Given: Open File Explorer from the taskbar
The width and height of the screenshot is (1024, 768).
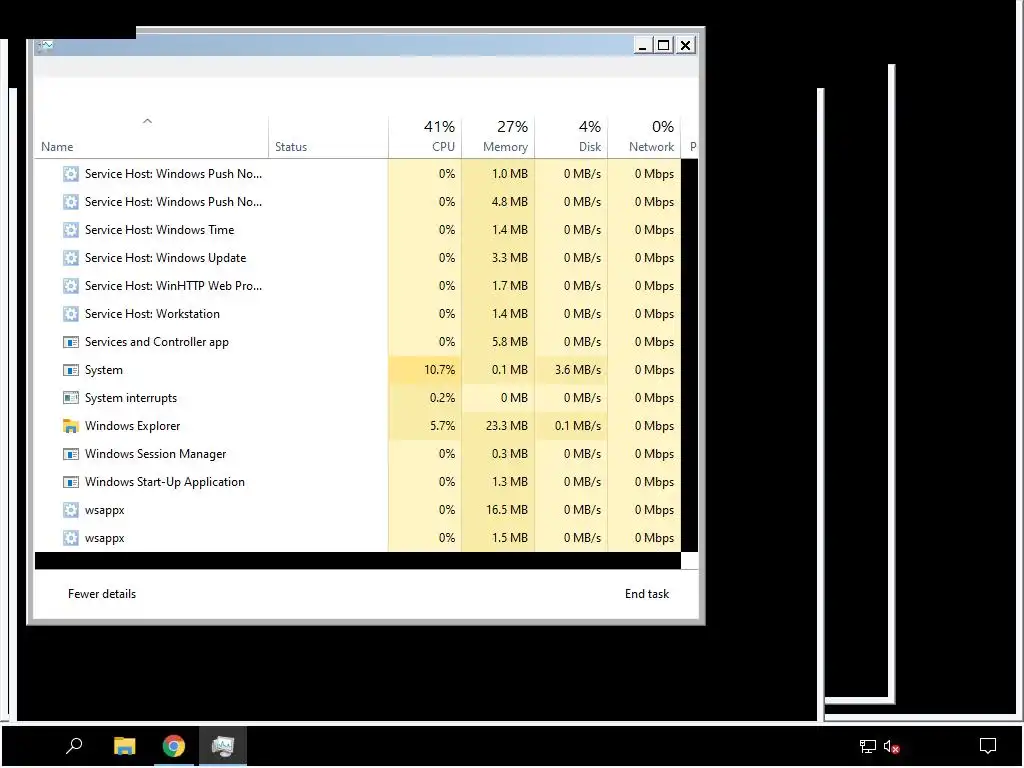Looking at the screenshot, I should click(x=124, y=745).
